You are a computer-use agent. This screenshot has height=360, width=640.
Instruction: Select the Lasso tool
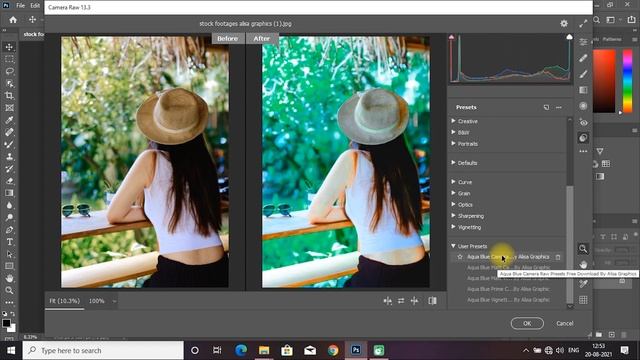(x=9, y=71)
